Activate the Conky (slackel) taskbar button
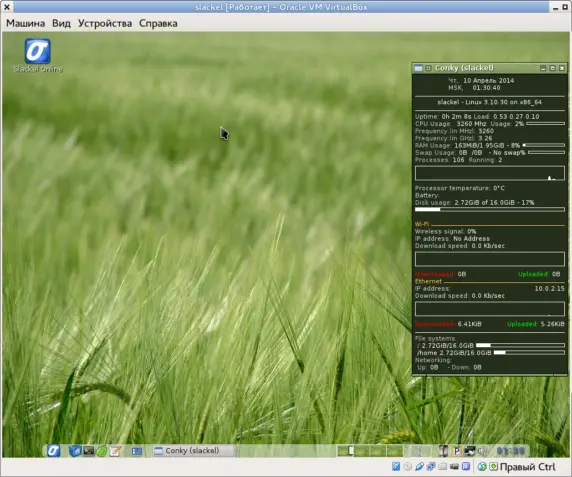The height and width of the screenshot is (477, 572). [193, 451]
